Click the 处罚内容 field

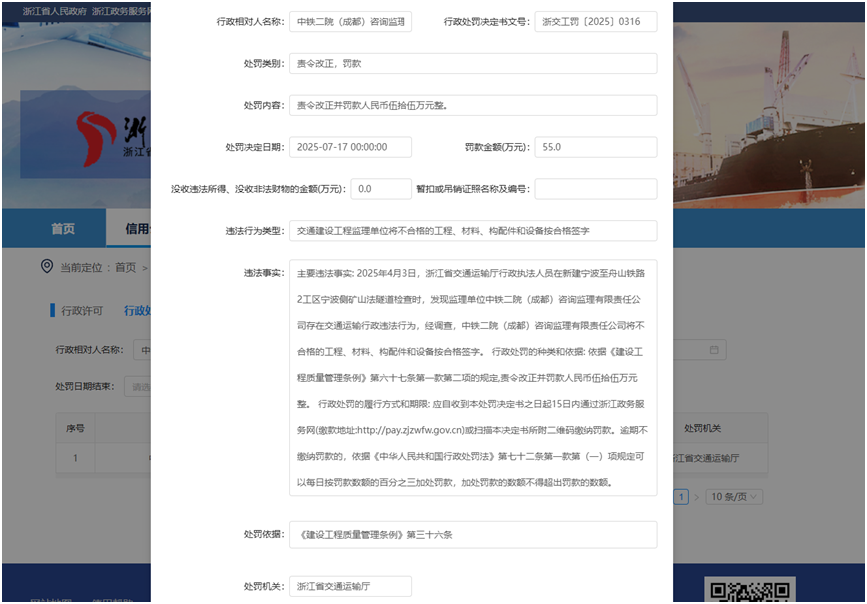pyautogui.click(x=473, y=105)
